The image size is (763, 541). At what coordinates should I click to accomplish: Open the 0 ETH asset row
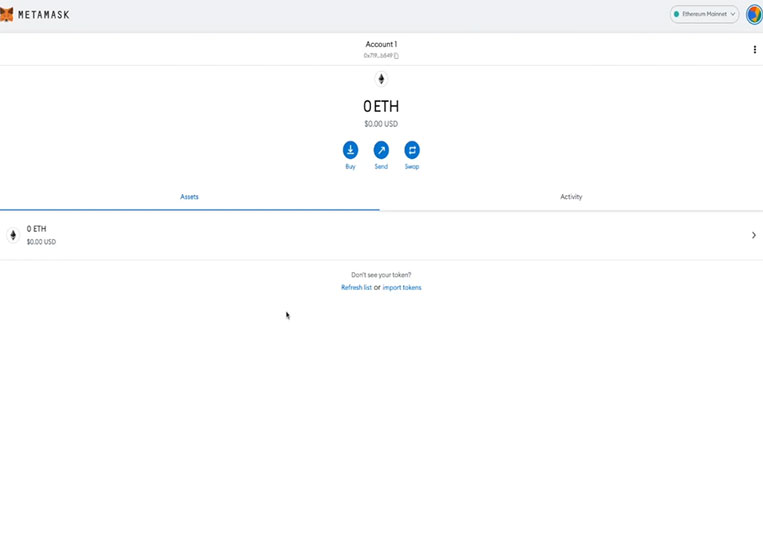pos(382,235)
